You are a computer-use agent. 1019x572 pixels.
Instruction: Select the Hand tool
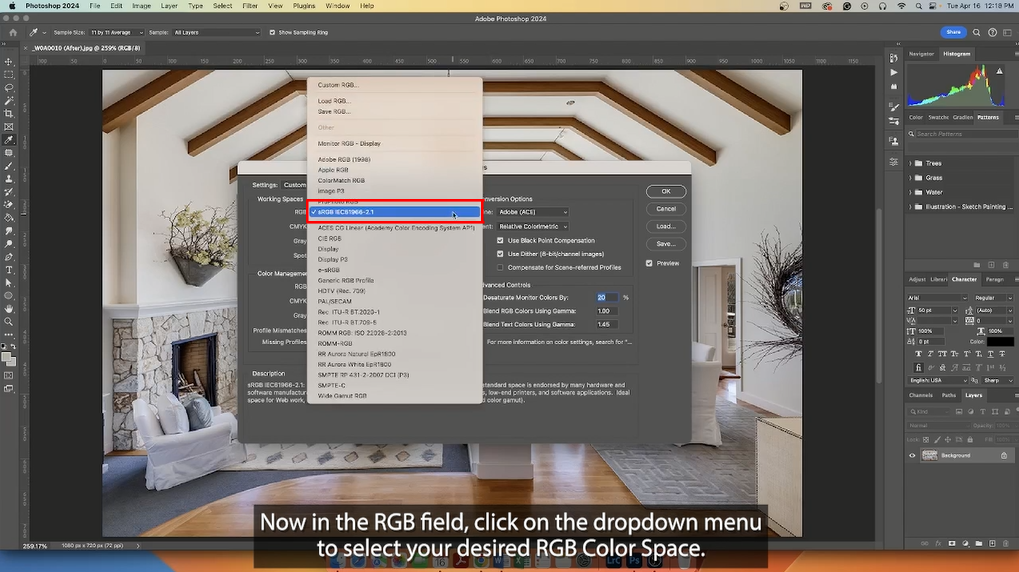[x=9, y=309]
